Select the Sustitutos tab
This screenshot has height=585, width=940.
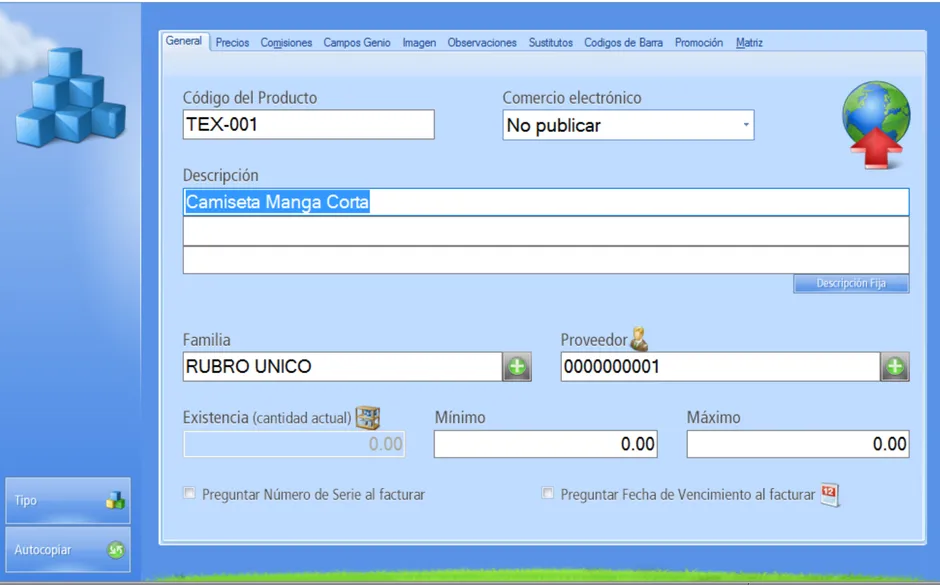550,43
